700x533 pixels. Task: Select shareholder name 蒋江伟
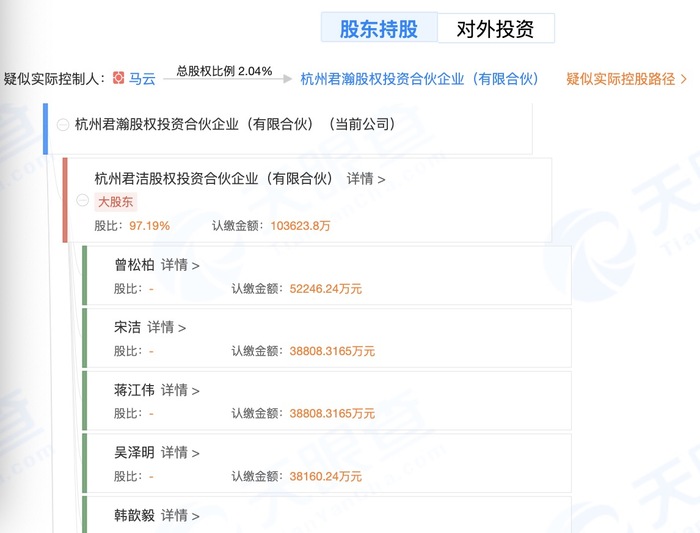tap(134, 391)
